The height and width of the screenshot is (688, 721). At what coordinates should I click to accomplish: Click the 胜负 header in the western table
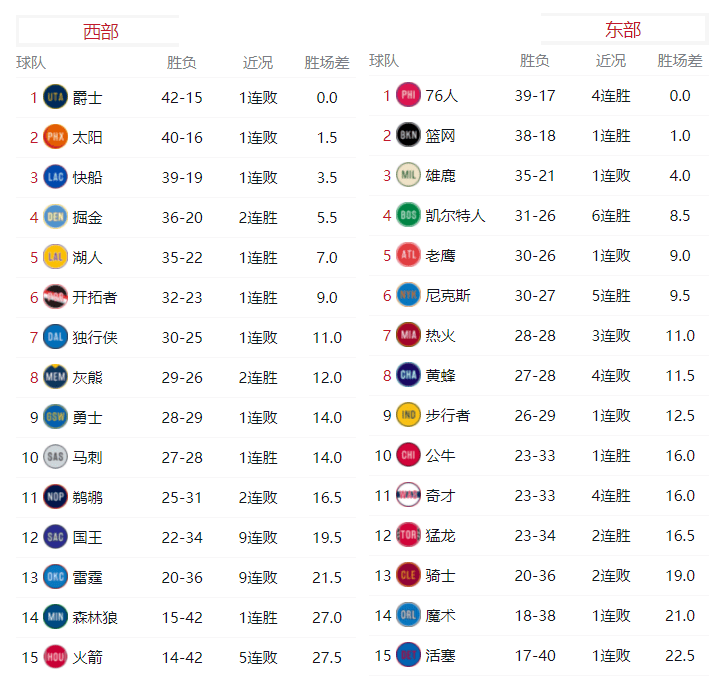coord(182,64)
